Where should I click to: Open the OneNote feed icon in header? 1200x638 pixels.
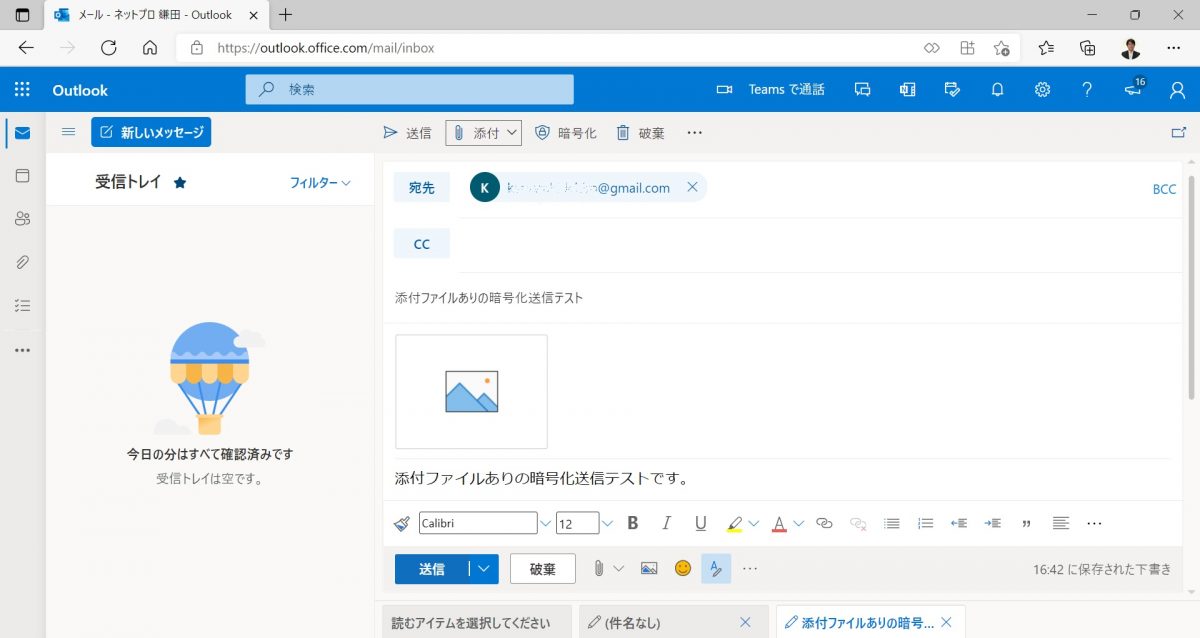click(x=907, y=89)
